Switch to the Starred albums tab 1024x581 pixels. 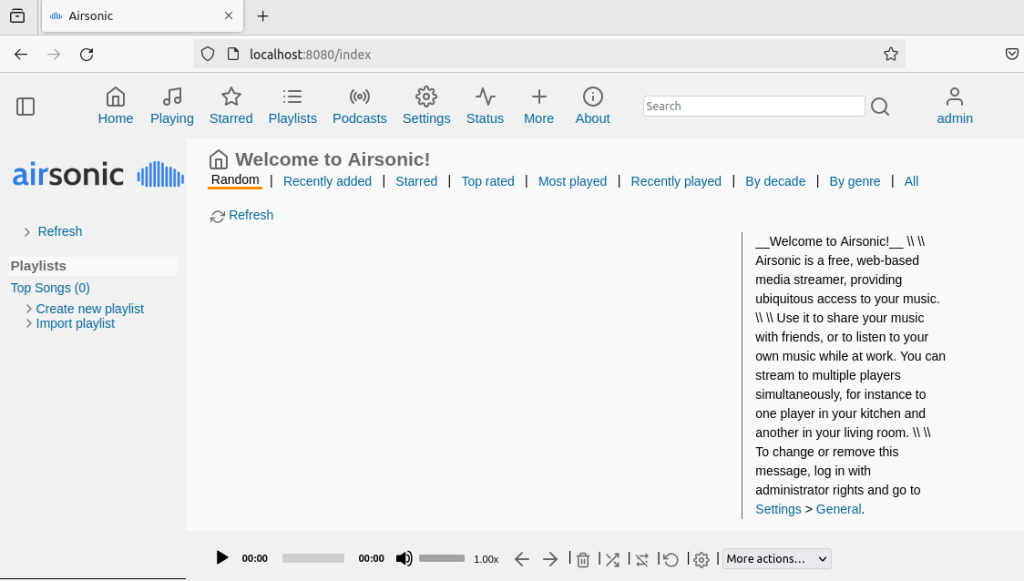[x=416, y=181]
